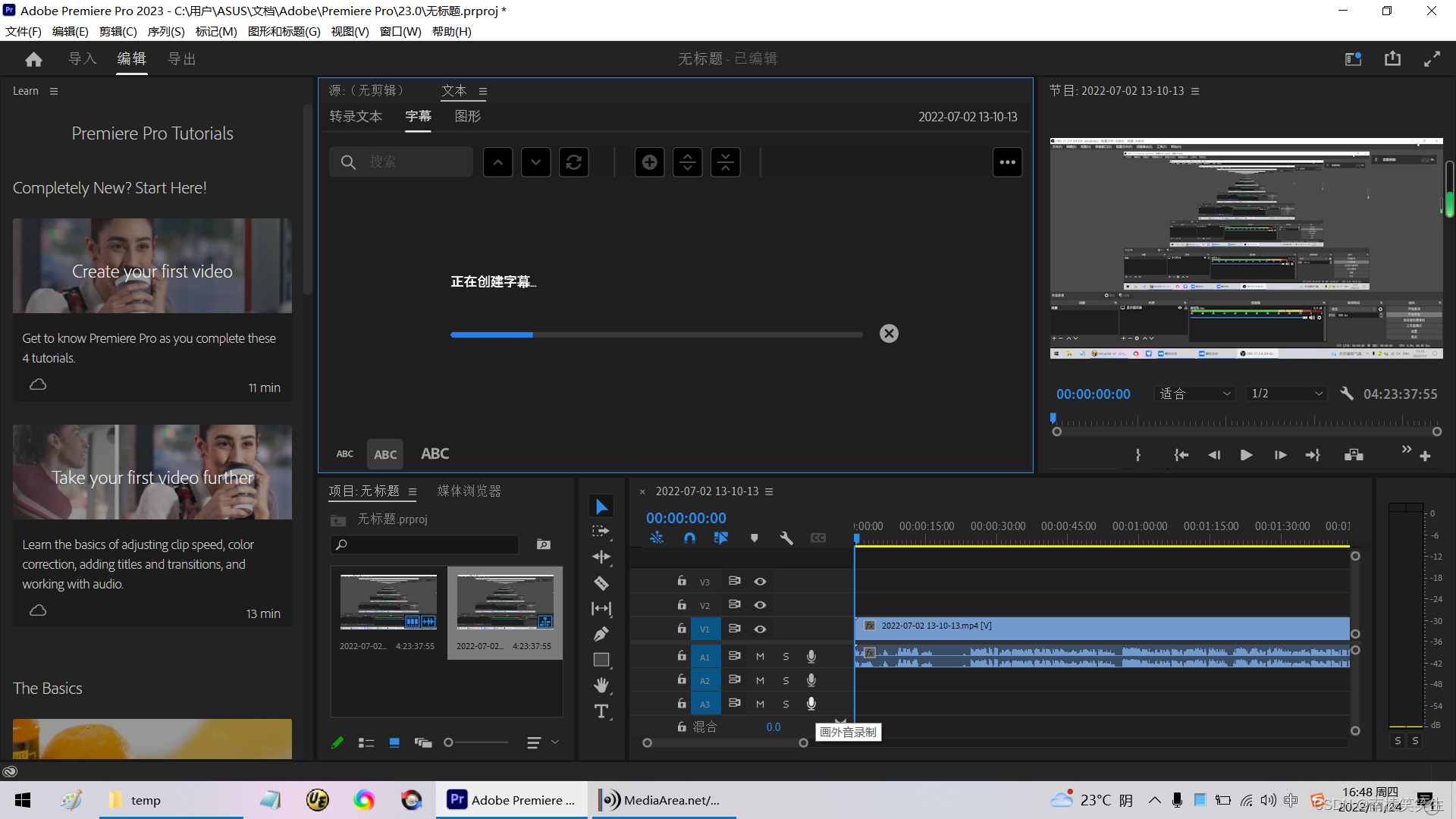This screenshot has width=1456, height=819.
Task: Expand sort options chevron in Project panel
Action: coord(555,742)
